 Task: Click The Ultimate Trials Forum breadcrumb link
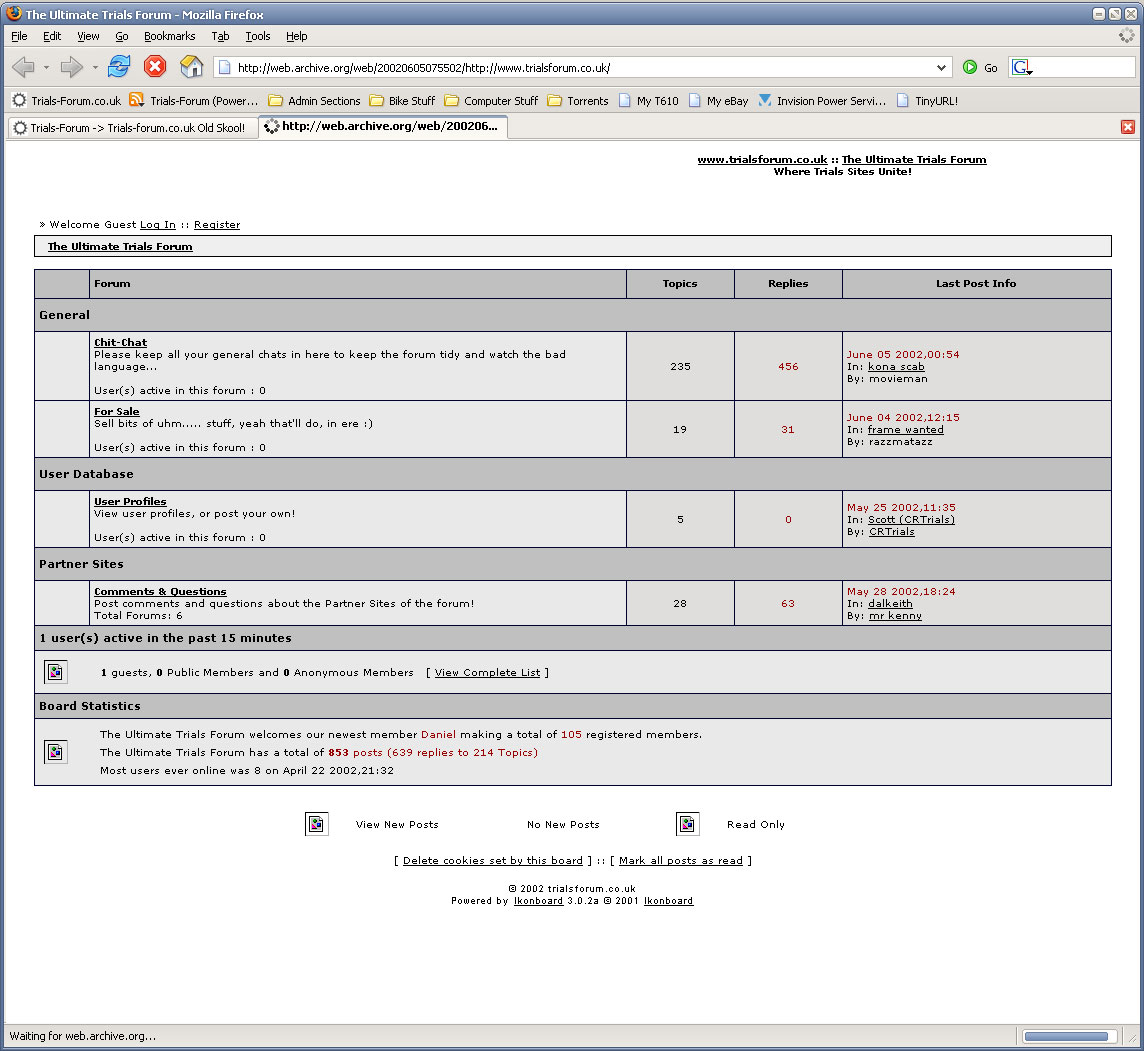tap(120, 247)
